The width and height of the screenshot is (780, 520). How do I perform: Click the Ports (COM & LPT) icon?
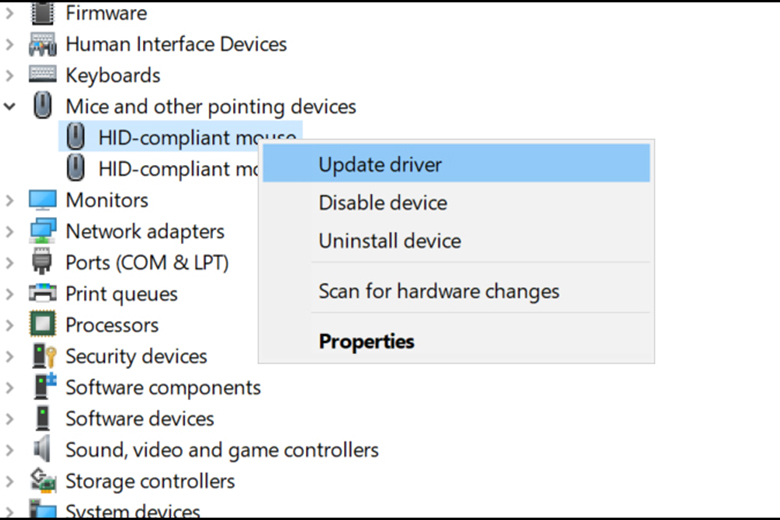pos(43,263)
